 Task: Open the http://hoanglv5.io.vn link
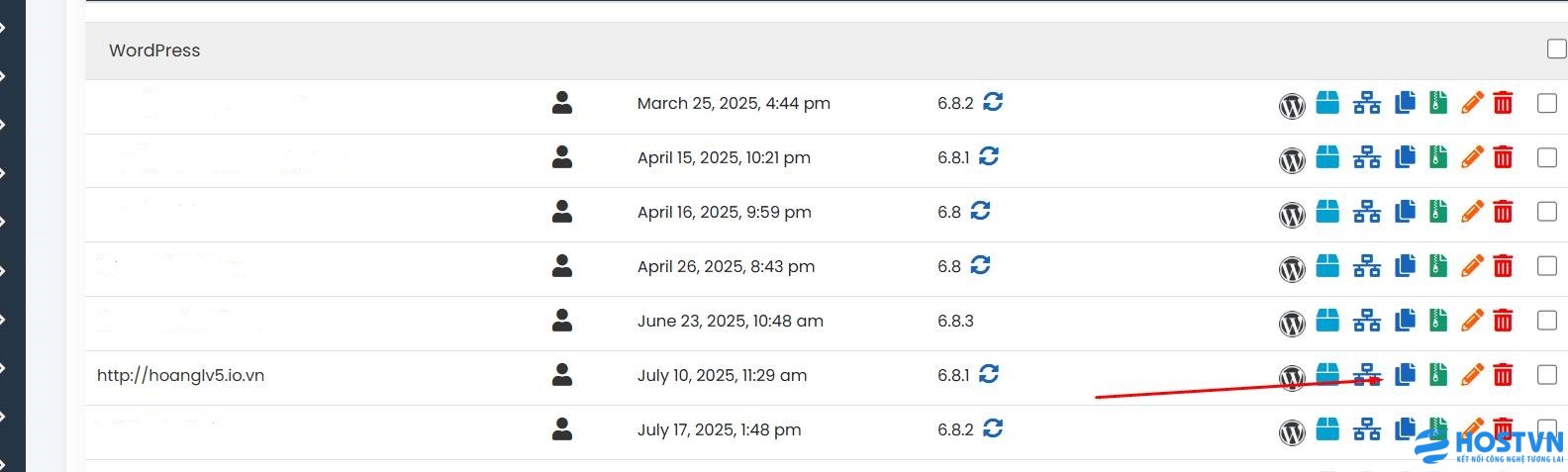point(180,375)
